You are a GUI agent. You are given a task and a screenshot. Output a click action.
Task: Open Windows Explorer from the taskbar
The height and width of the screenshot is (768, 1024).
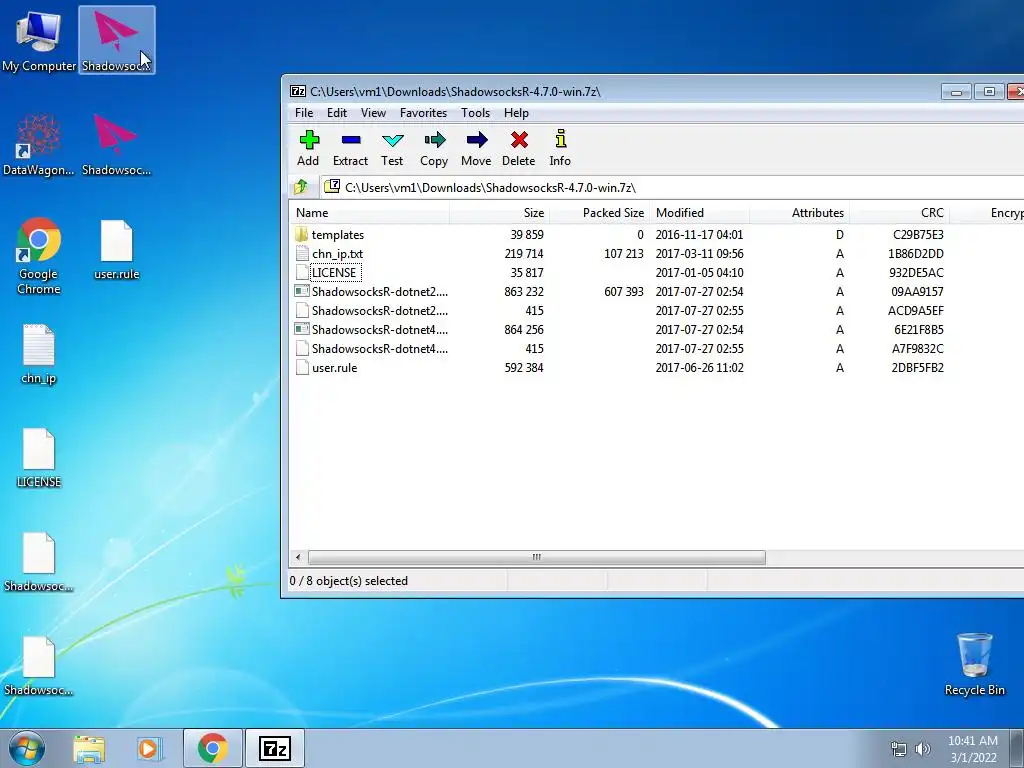coord(89,748)
